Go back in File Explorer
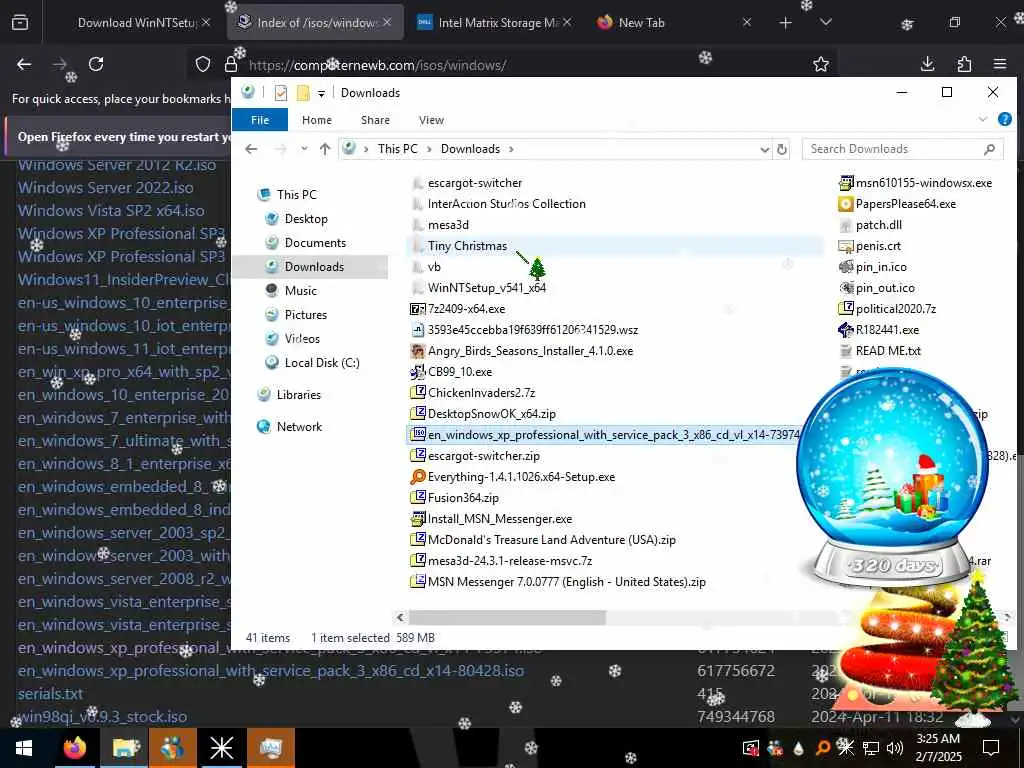Viewport: 1024px width, 768px height. pyautogui.click(x=251, y=149)
